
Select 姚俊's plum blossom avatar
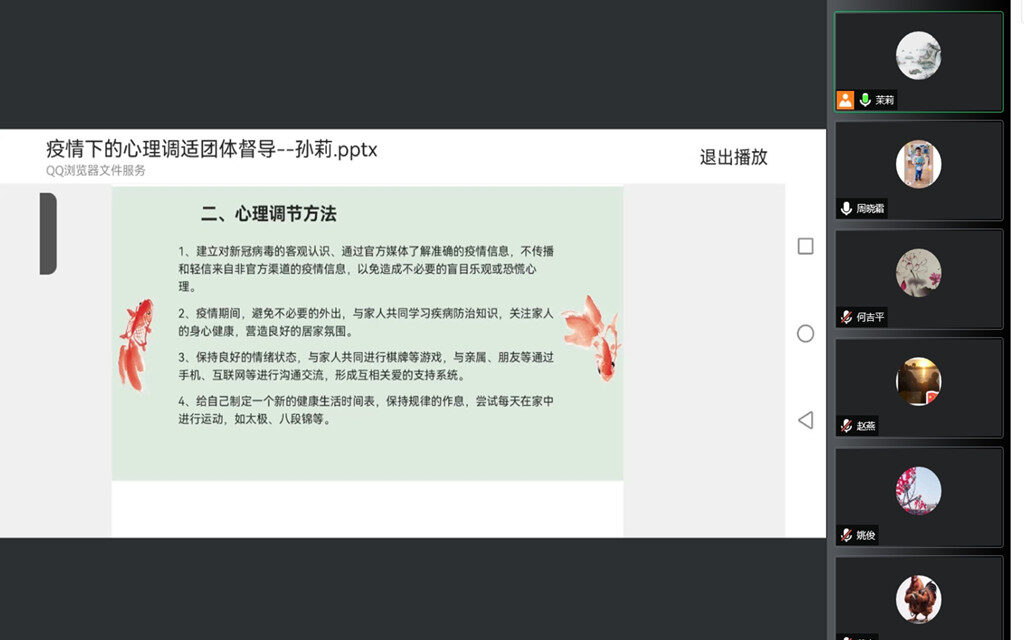(918, 490)
